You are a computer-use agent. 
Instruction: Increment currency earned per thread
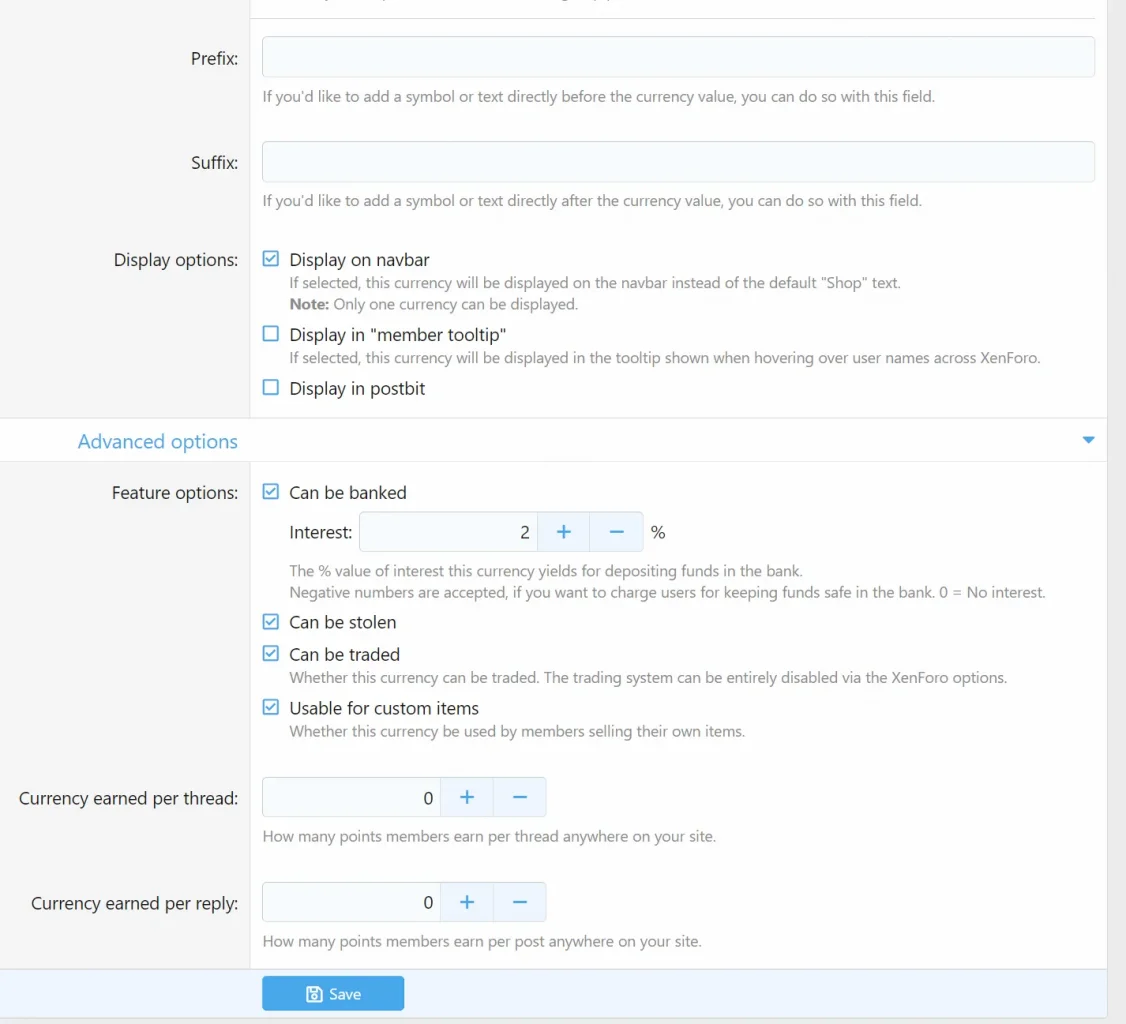tap(467, 797)
